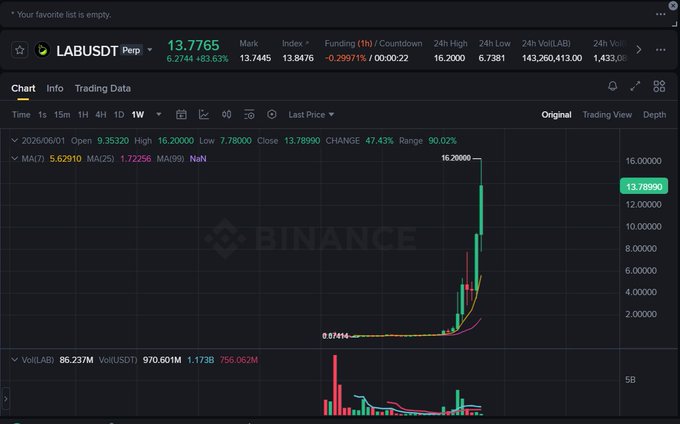Open the Index price link
The width and height of the screenshot is (680, 424).
[x=295, y=43]
